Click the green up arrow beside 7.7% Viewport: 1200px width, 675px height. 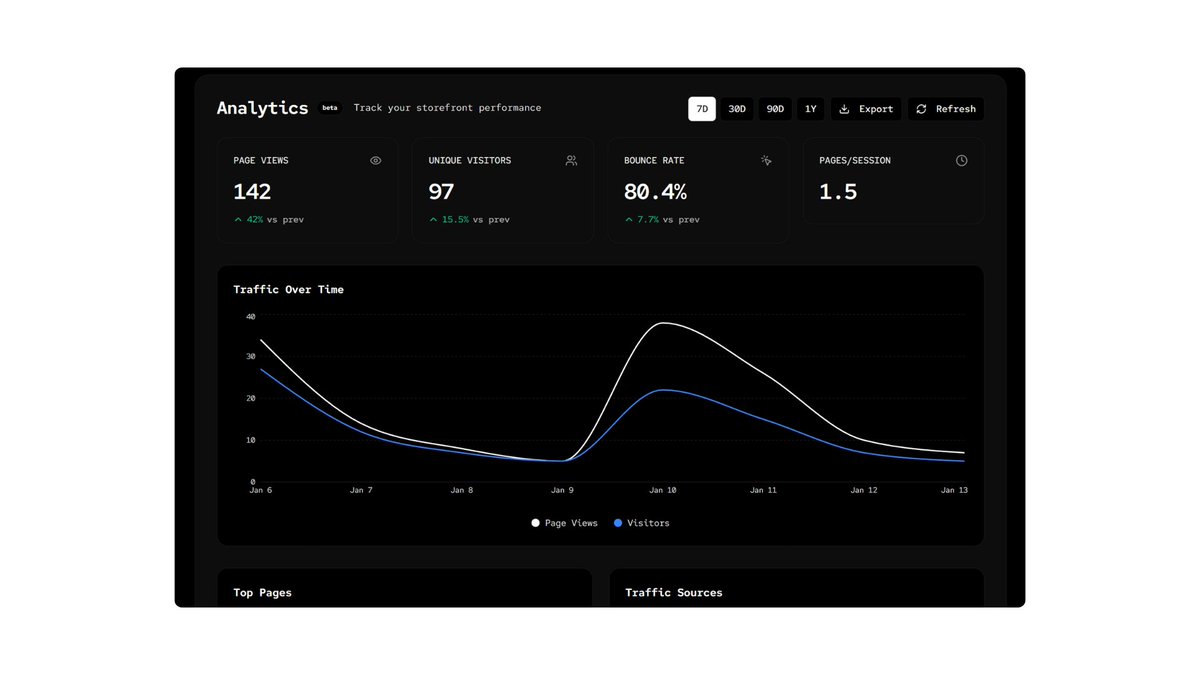tap(628, 219)
